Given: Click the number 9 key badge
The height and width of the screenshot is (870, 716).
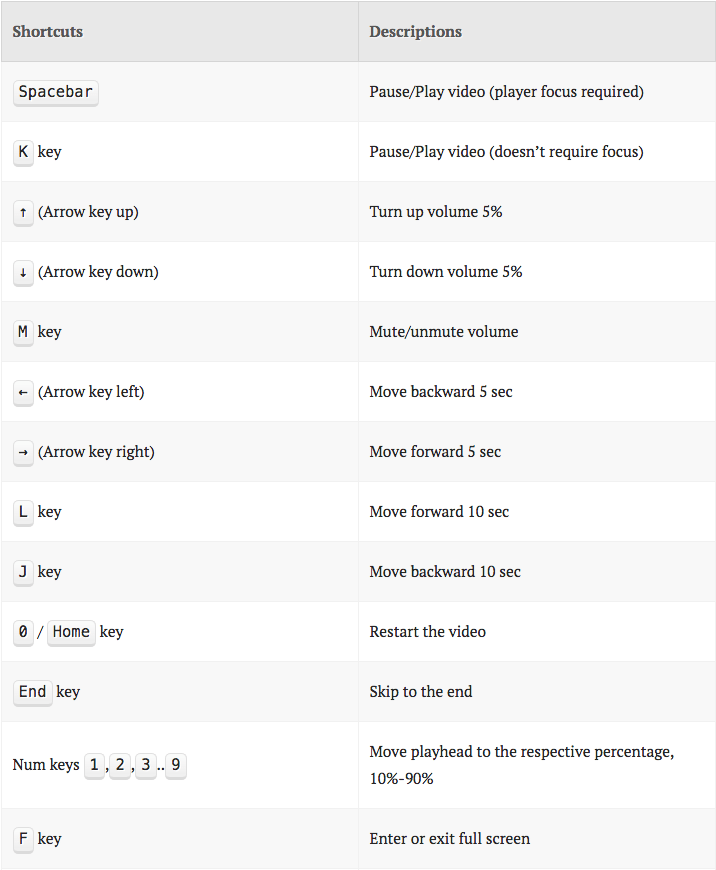Looking at the screenshot, I should tap(176, 765).
